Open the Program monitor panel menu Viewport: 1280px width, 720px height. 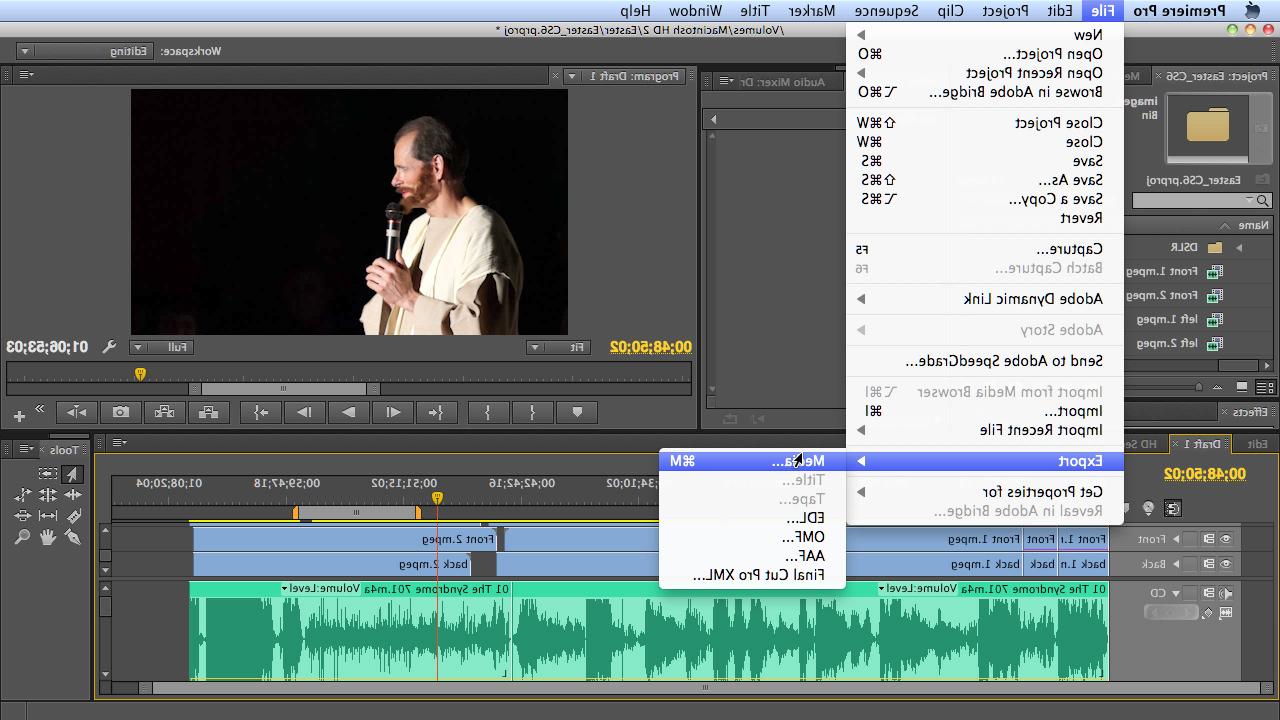[25, 75]
